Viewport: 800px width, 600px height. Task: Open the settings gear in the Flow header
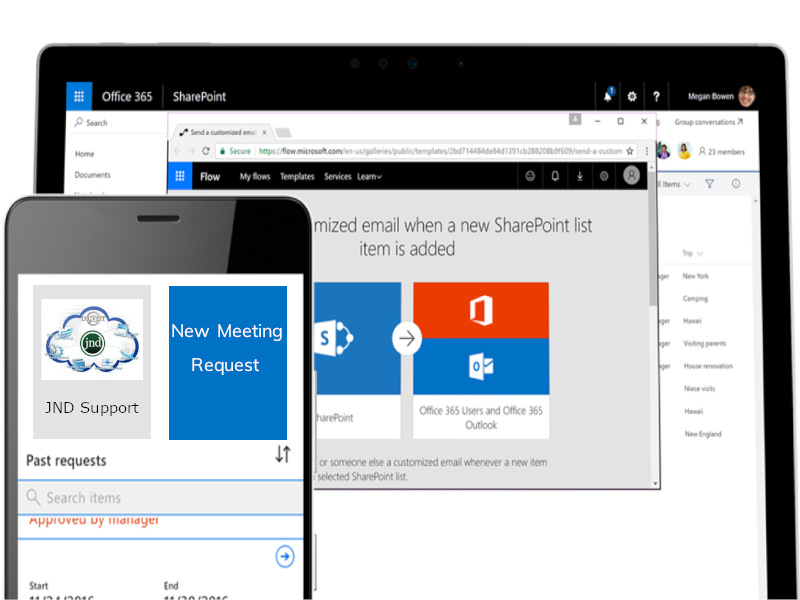coord(604,176)
